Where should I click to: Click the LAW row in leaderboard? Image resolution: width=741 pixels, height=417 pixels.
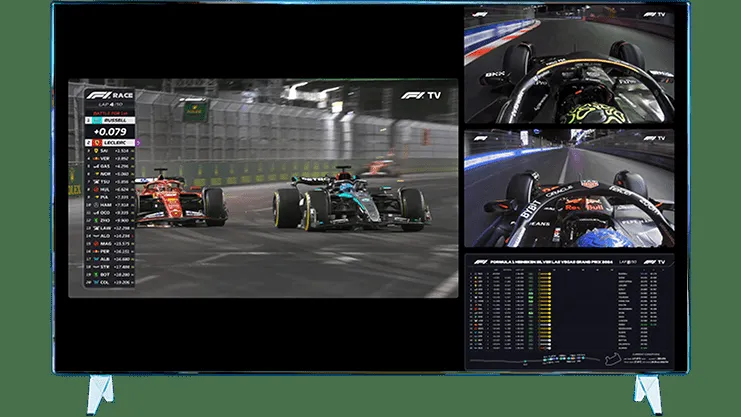(110, 228)
